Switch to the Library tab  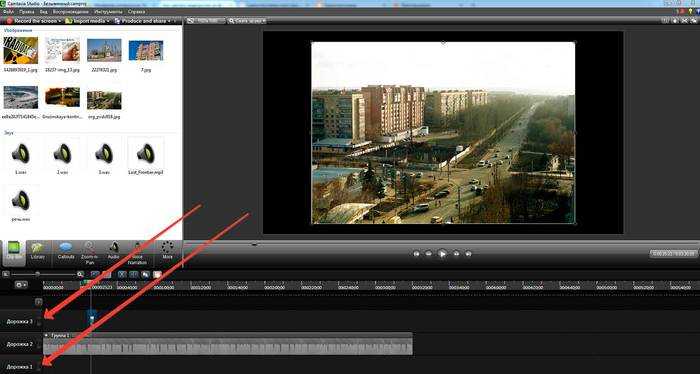click(x=38, y=252)
